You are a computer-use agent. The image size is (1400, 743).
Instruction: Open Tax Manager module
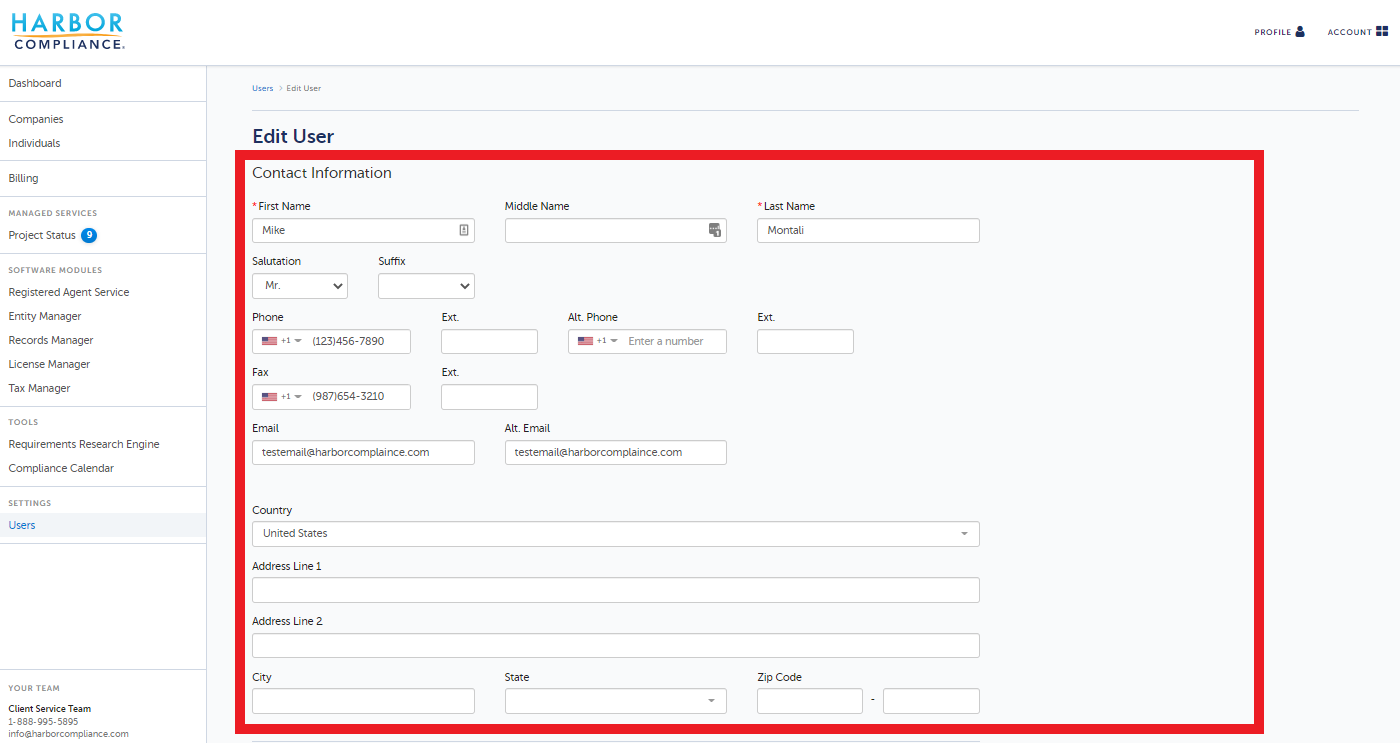tap(40, 388)
